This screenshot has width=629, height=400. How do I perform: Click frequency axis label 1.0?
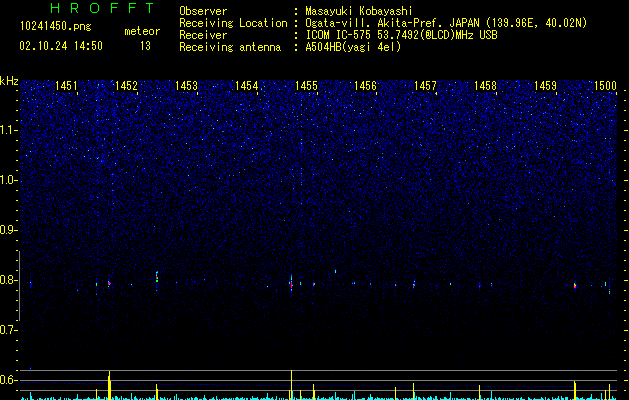click(9, 180)
